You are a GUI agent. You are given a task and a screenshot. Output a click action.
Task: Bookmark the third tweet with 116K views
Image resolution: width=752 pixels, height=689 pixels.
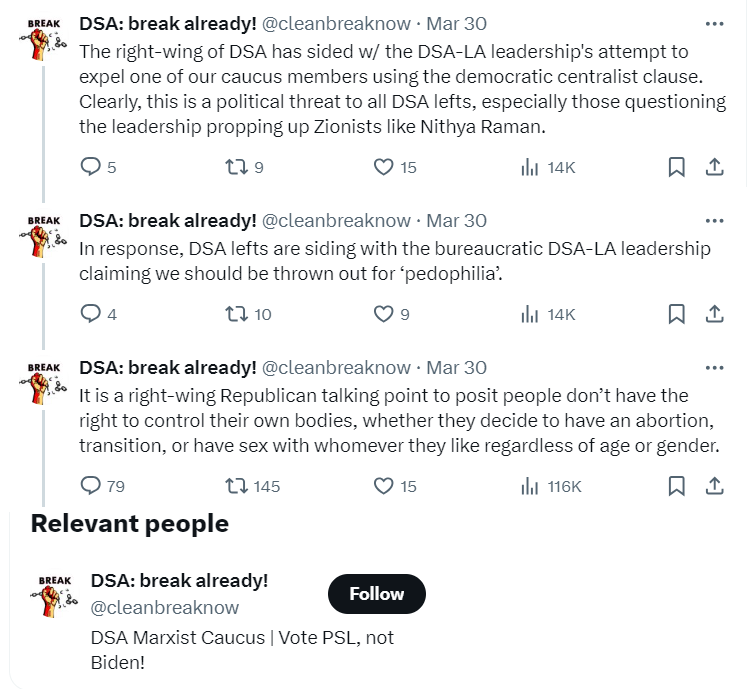[676, 486]
